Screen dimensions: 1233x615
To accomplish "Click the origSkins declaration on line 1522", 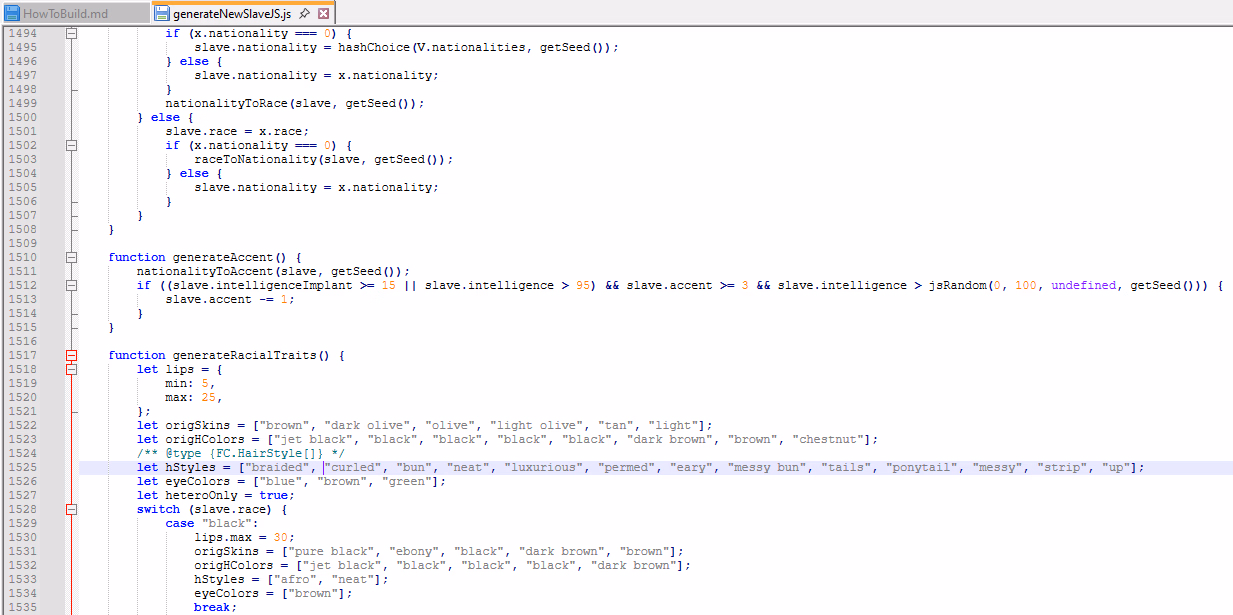I will 424,425.
